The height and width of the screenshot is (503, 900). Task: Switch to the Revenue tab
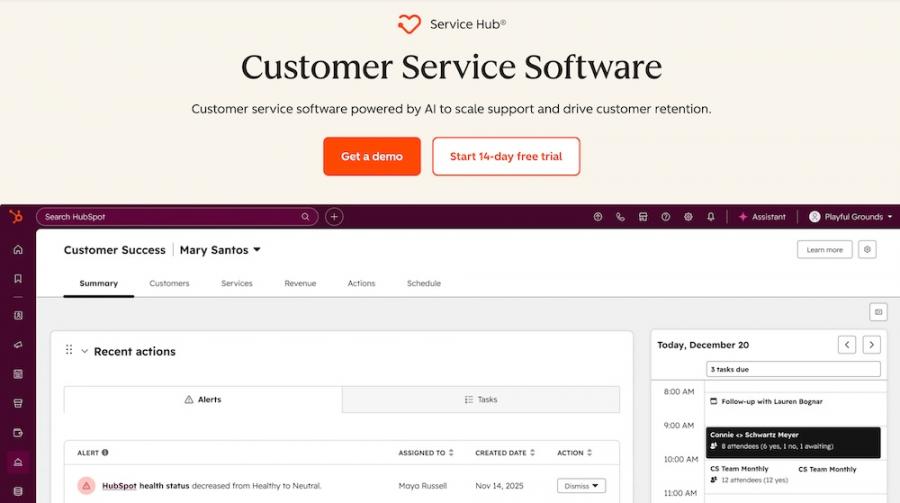click(300, 283)
